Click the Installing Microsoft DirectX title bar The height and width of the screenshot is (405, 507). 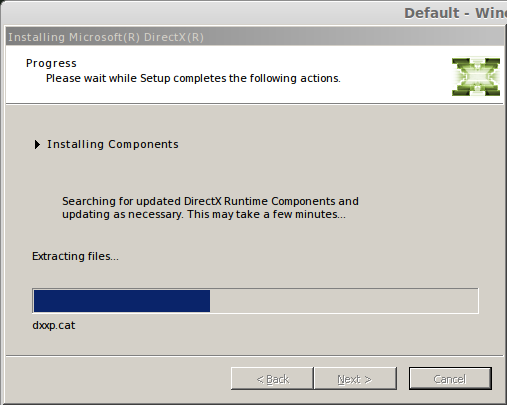tap(255, 37)
